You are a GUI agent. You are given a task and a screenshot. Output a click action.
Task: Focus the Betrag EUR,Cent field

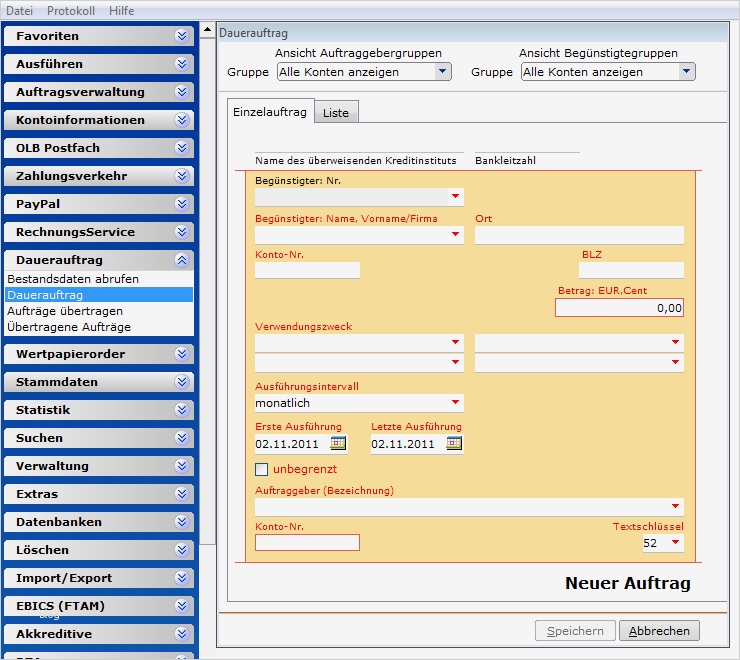619,308
